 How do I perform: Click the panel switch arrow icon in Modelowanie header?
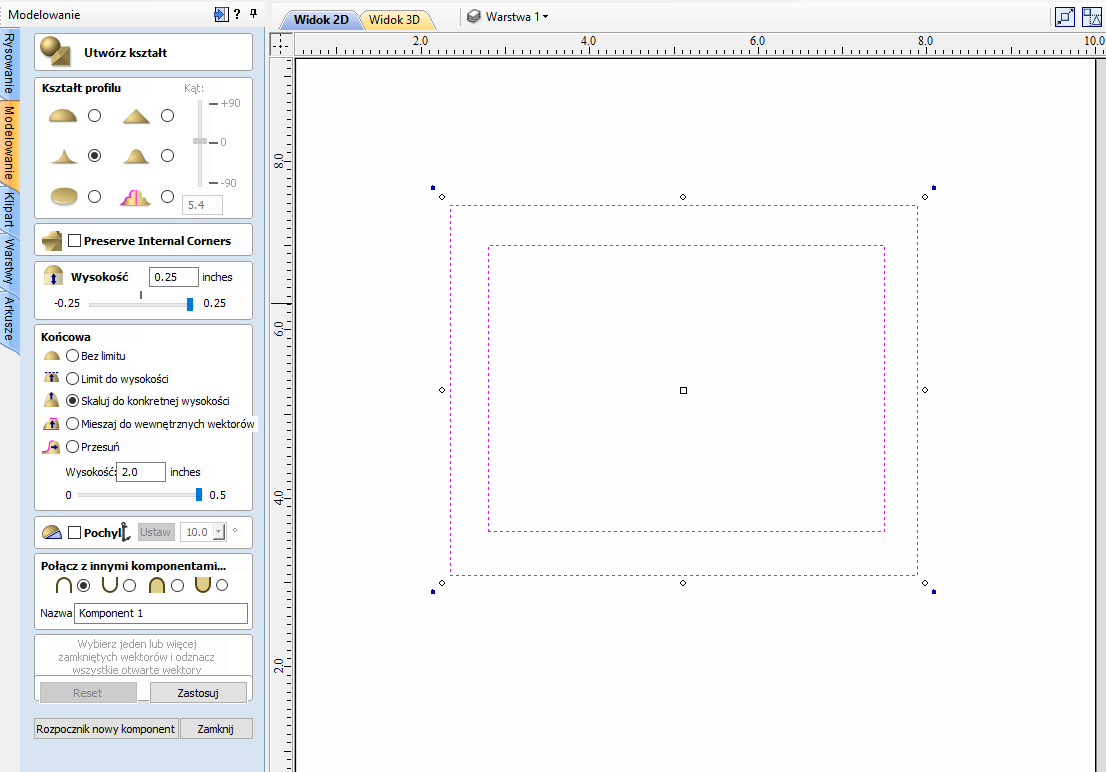point(220,14)
